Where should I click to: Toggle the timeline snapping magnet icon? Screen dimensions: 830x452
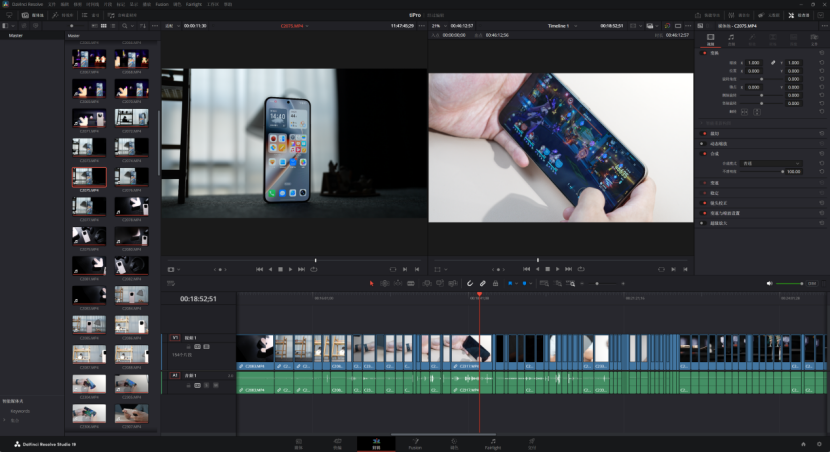pyautogui.click(x=470, y=283)
